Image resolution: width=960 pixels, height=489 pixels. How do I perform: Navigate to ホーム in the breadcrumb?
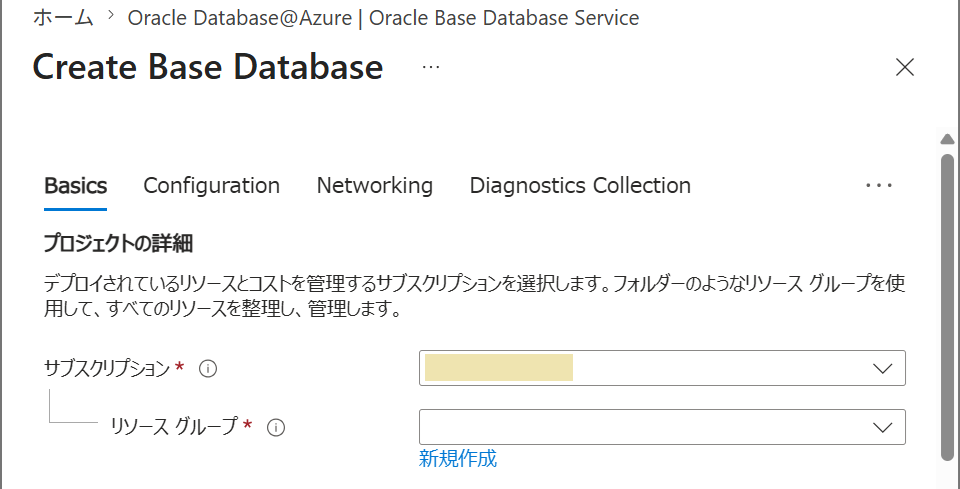[62, 18]
